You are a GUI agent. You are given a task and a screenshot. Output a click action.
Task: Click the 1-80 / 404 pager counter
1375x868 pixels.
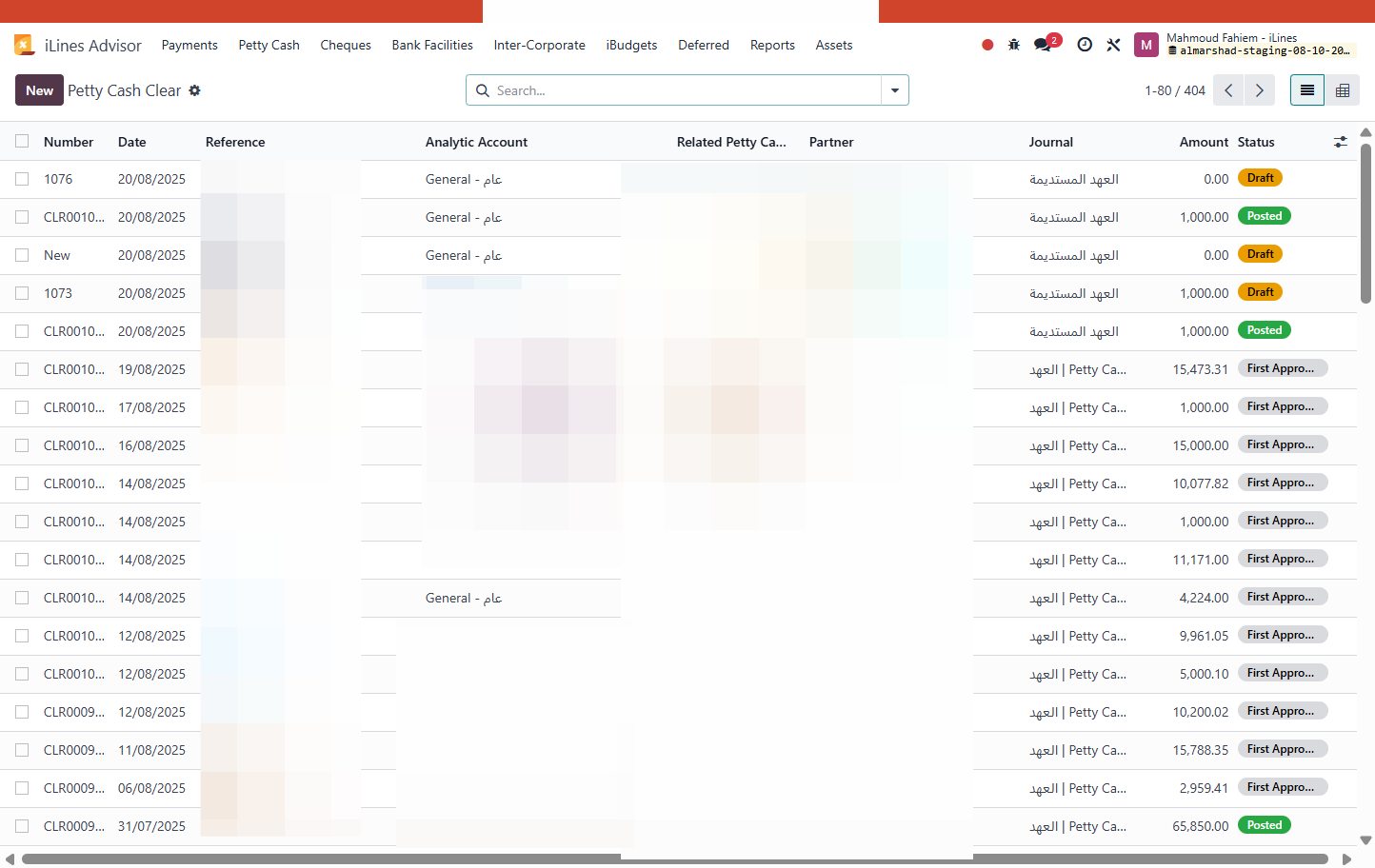[1175, 90]
